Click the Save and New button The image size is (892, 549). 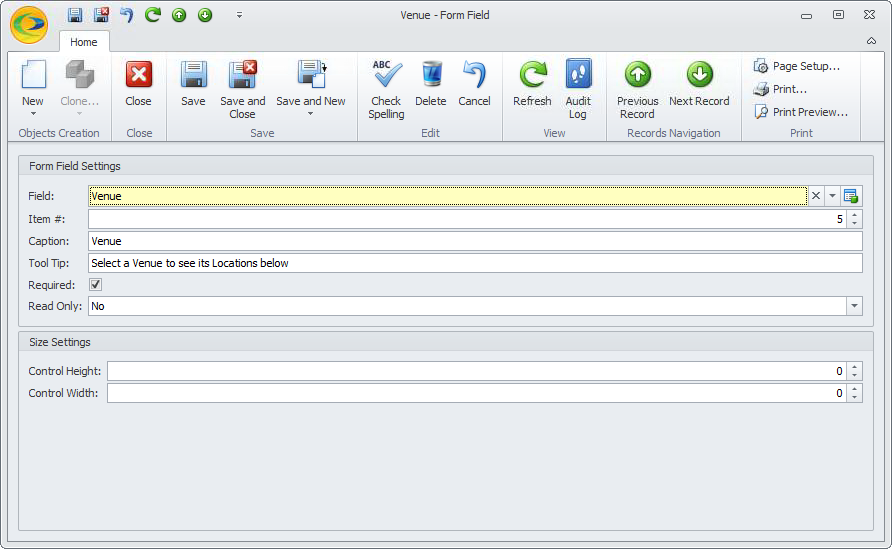[x=311, y=83]
